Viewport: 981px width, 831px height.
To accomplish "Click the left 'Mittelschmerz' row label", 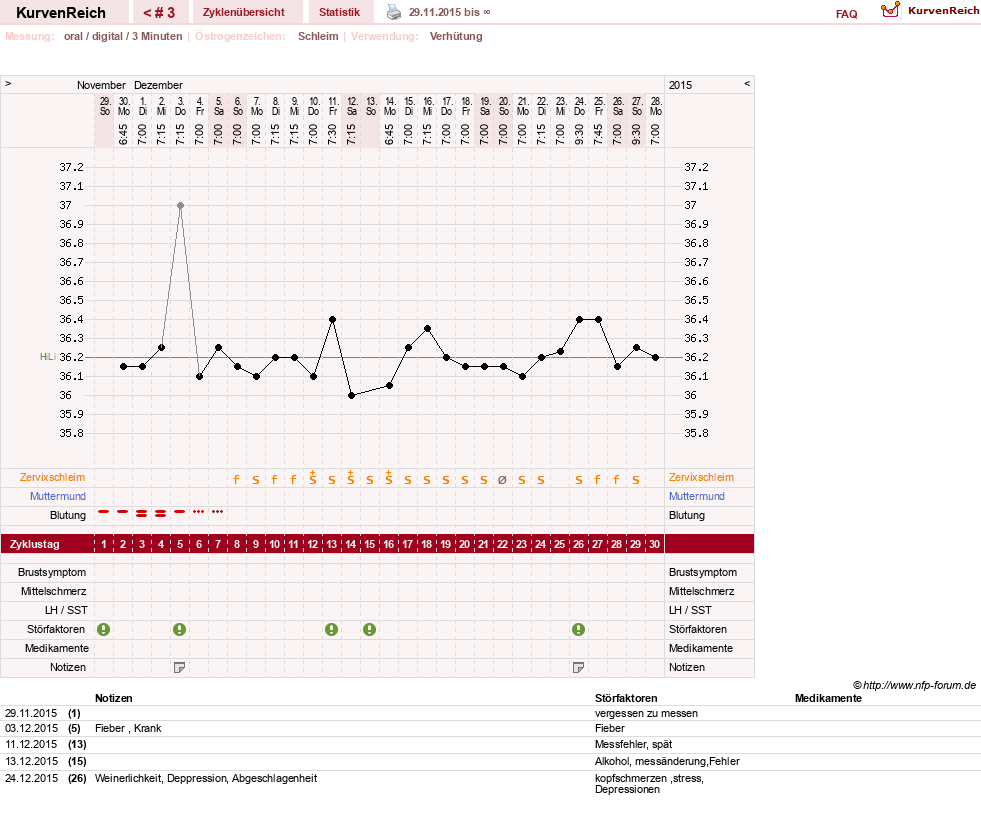I will (x=54, y=591).
